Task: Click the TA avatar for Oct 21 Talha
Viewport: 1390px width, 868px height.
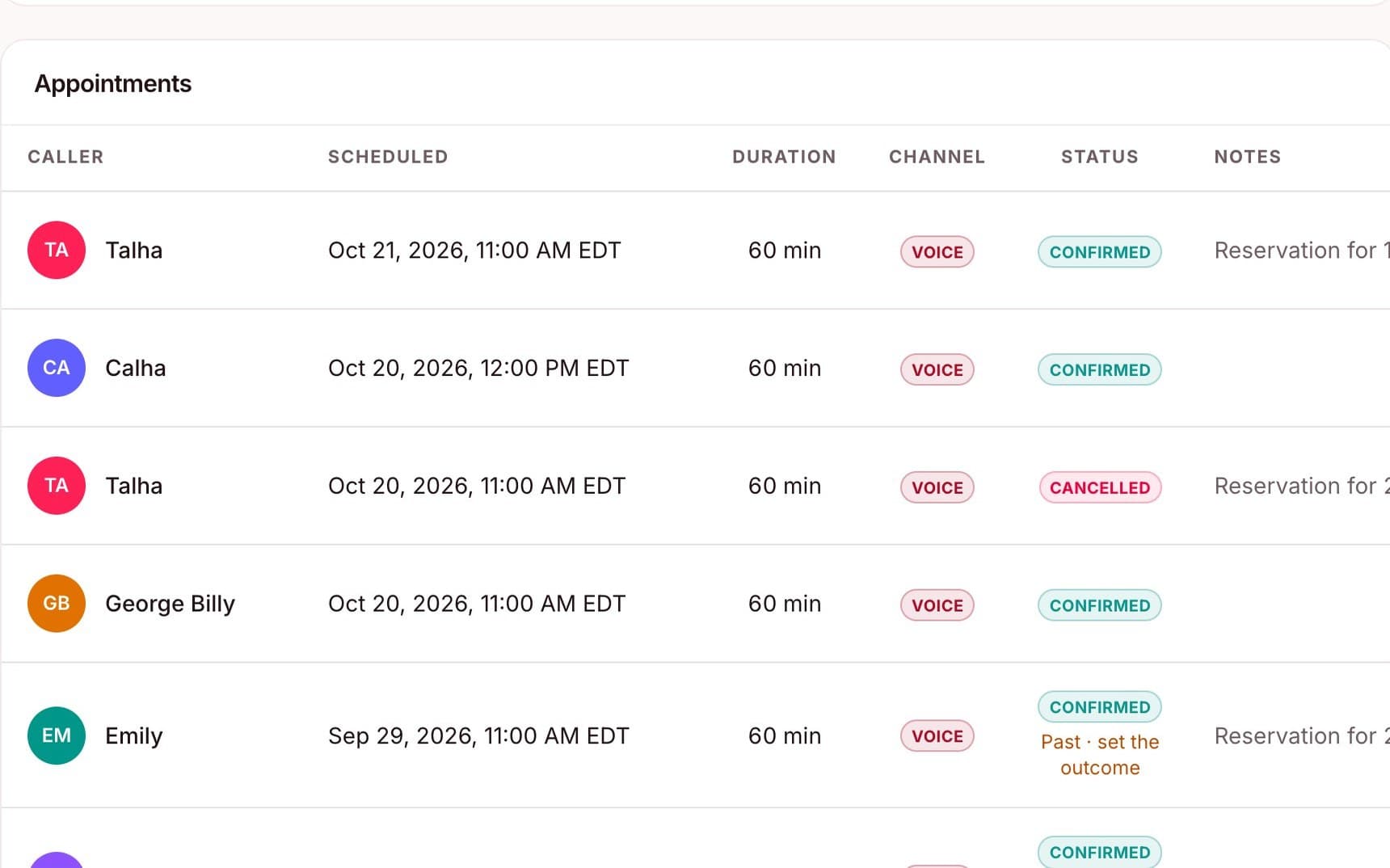Action: point(57,250)
